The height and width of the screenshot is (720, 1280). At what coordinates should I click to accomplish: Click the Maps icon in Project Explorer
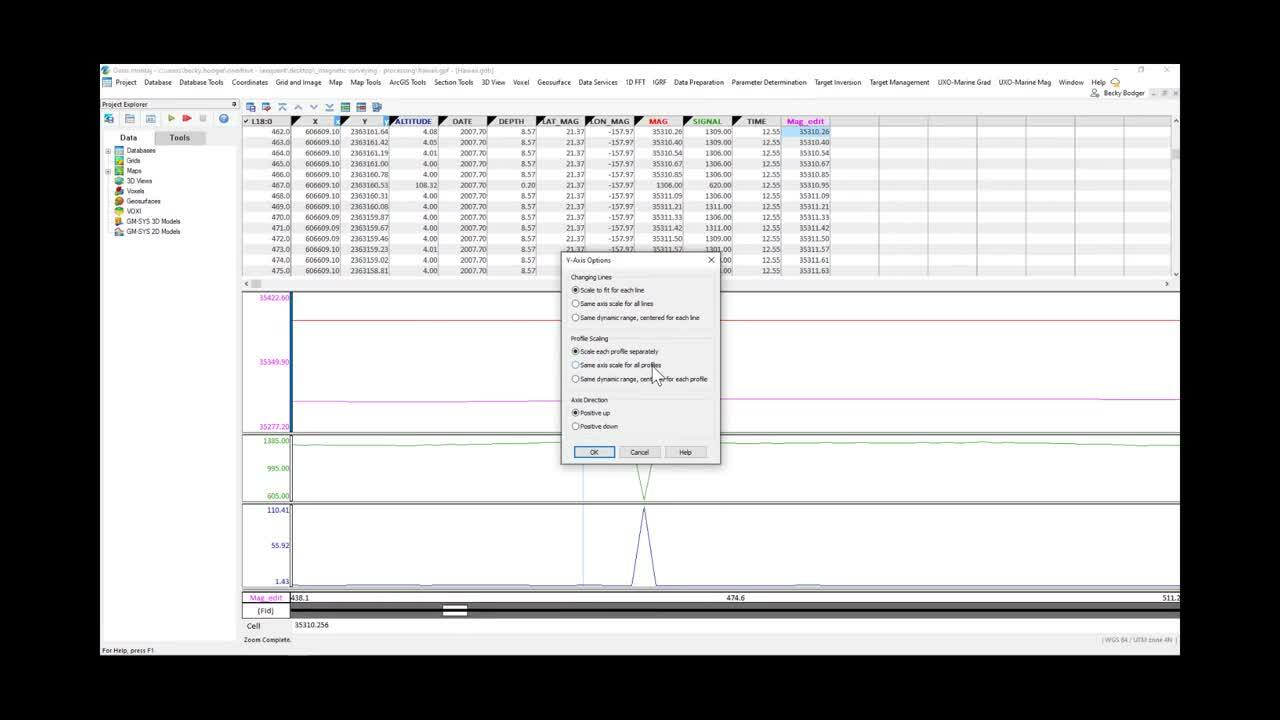(x=119, y=171)
